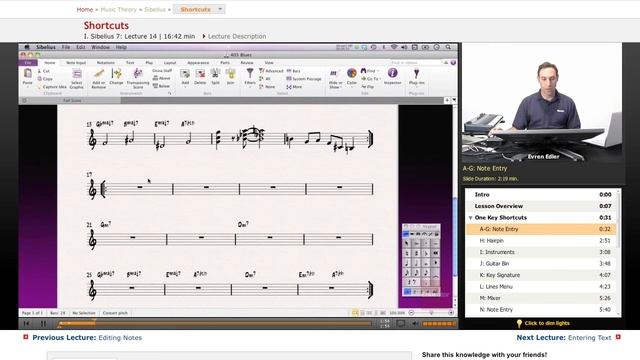Click the video rewind-to-start button
Screen dimensions: 640x360
click(x=27, y=324)
